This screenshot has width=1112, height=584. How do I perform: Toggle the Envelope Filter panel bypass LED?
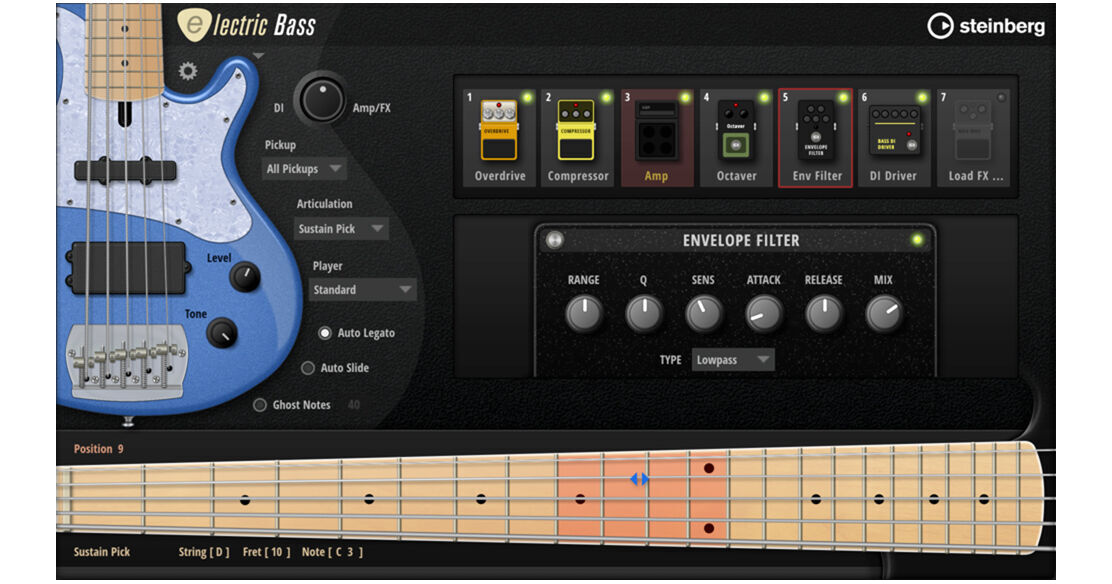917,240
